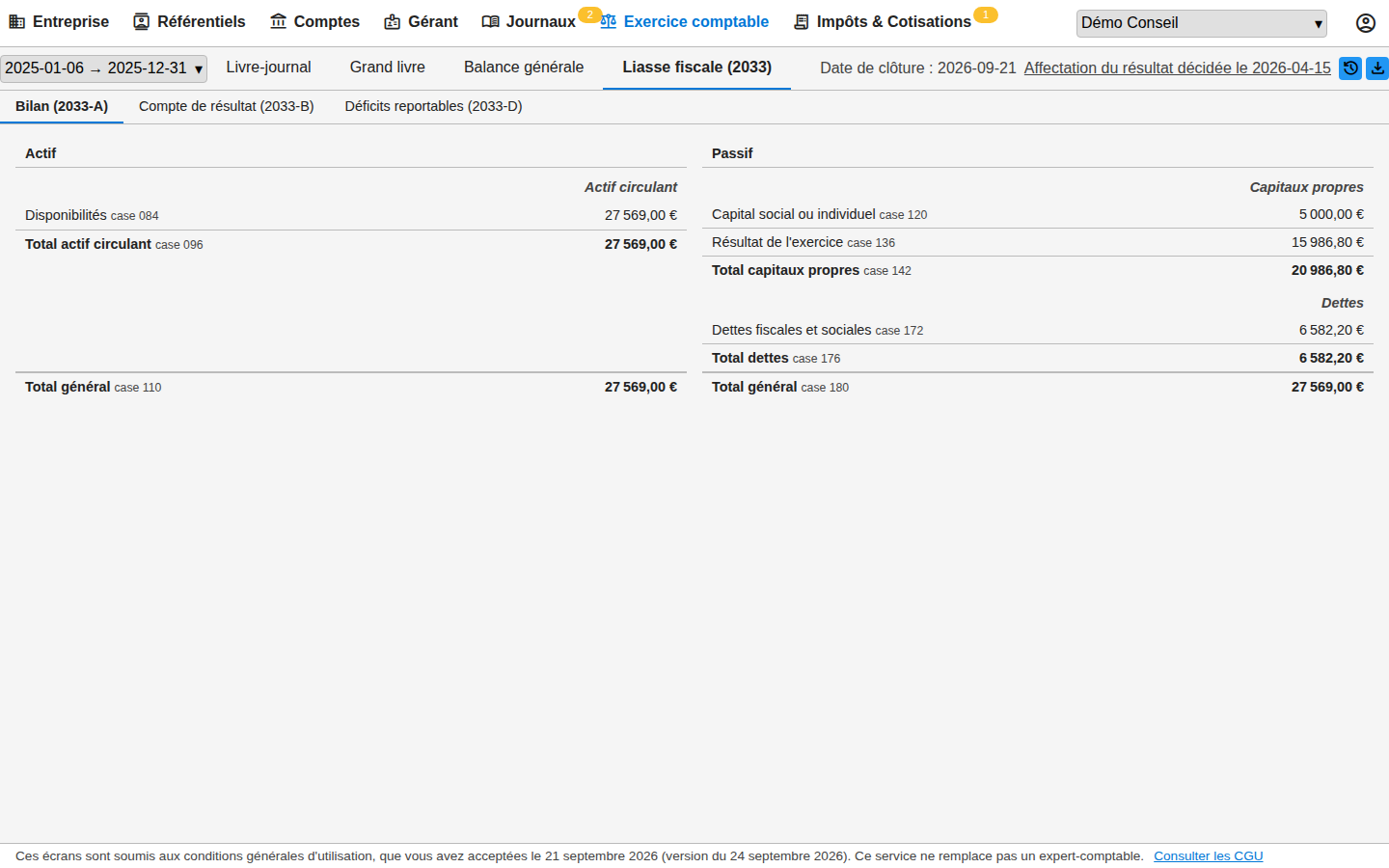1389x868 pixels.
Task: Open the Compte de résultat (2033-B) sub-tab
Action: (227, 106)
